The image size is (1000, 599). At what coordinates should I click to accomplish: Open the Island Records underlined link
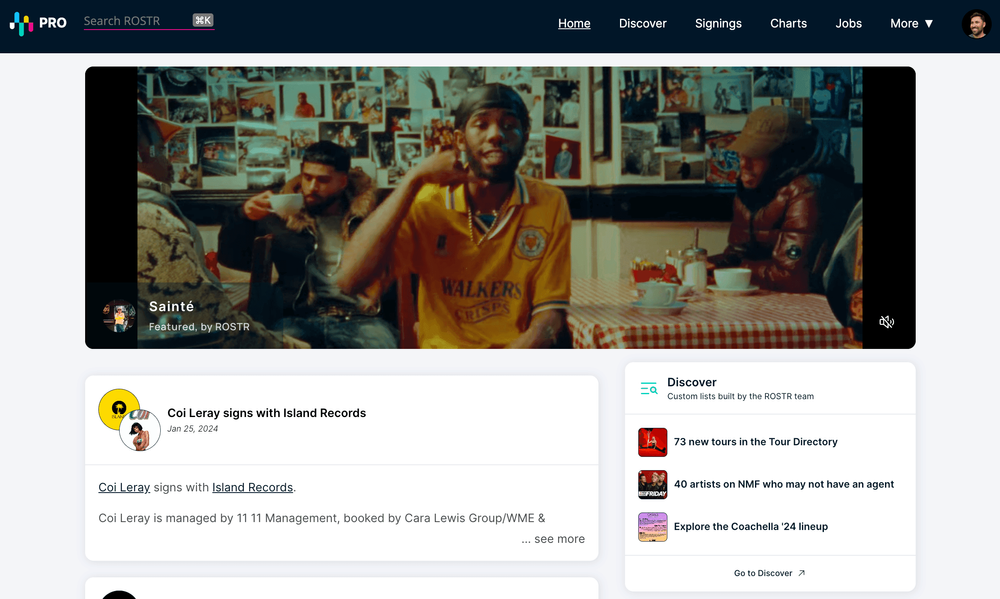click(x=253, y=487)
